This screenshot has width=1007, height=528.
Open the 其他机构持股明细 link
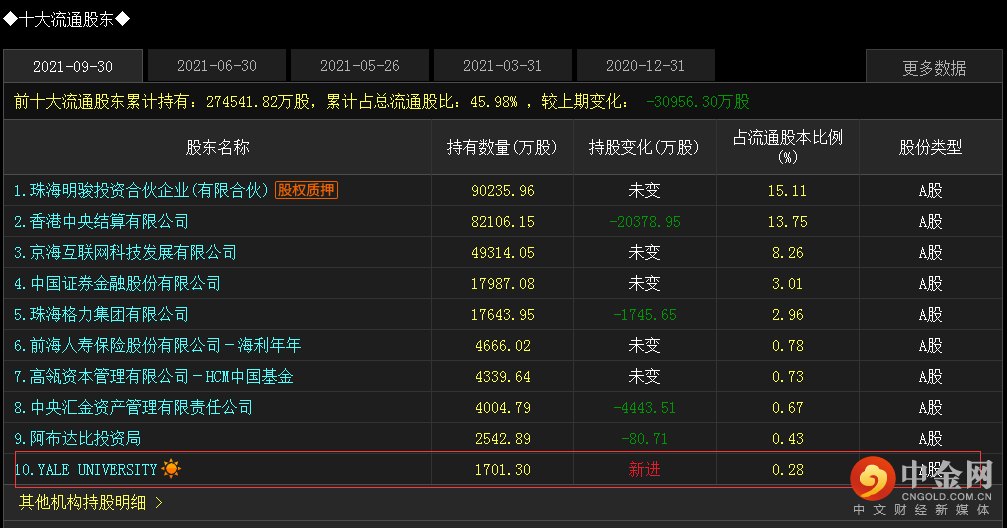click(83, 502)
